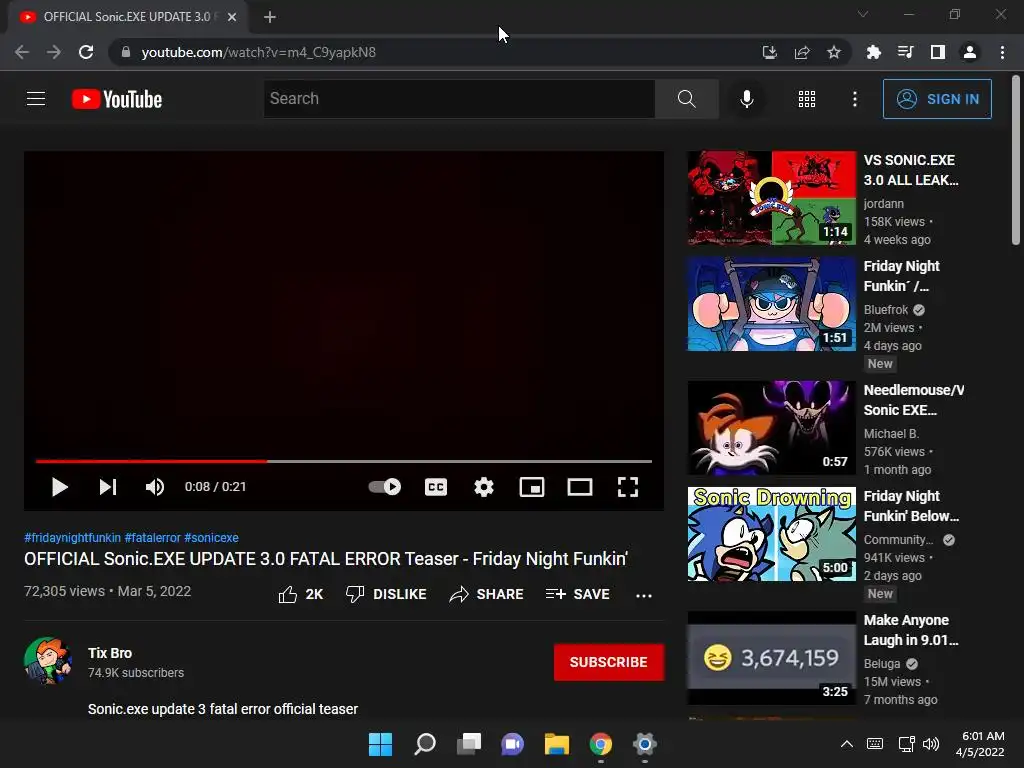Open Bluefrok Friday Night Funkin thumbnail

(x=771, y=304)
